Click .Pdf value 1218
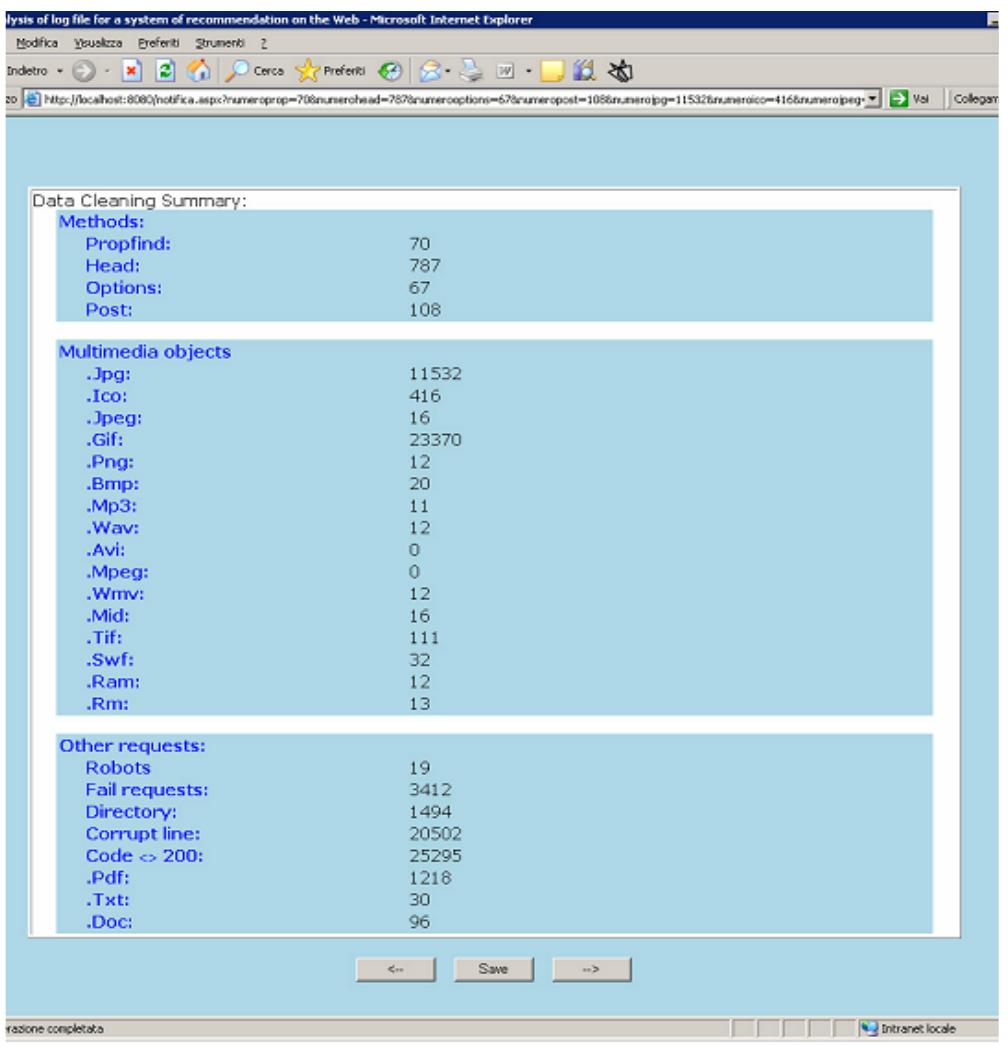Viewport: 1008px width, 1046px height. point(430,879)
